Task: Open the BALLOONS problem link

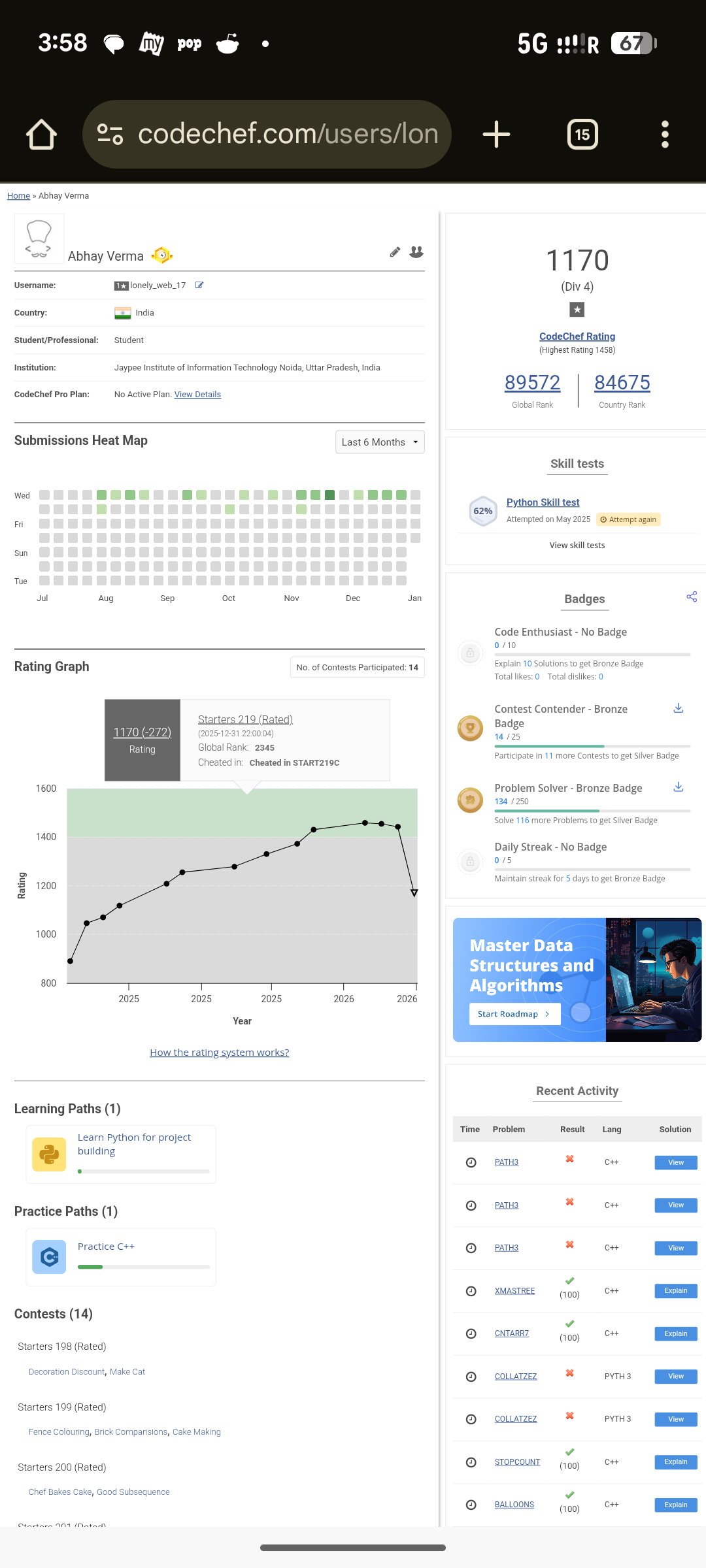Action: click(514, 1505)
